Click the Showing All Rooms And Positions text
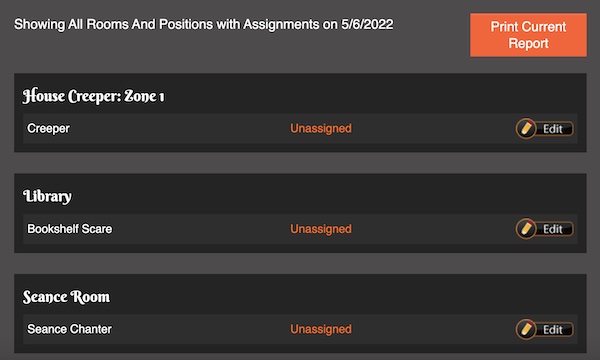Screen dimensions: 600x360 tap(113, 24)
